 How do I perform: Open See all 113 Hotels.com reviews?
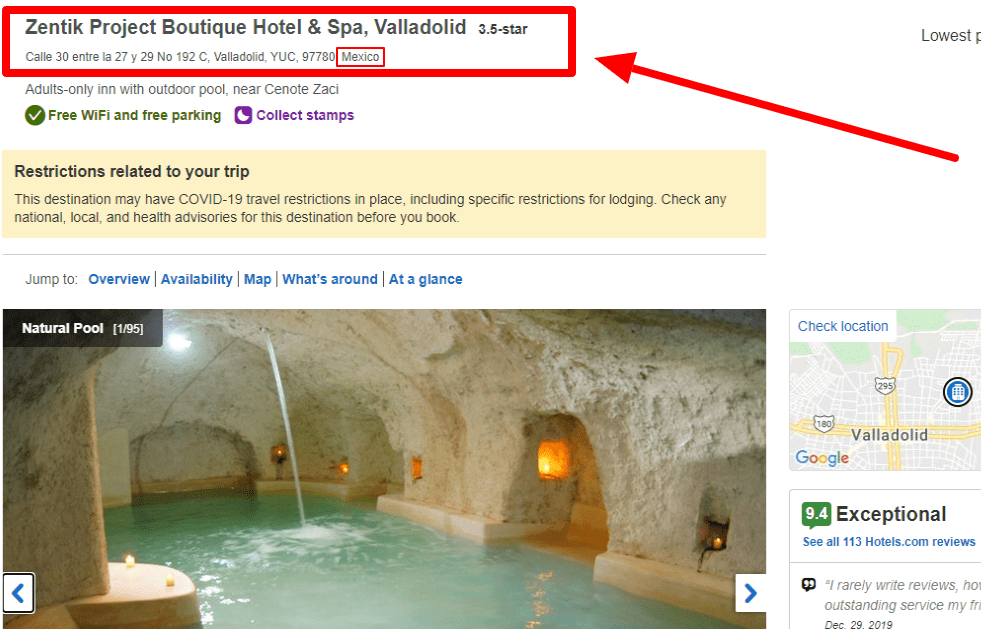pyautogui.click(x=889, y=542)
